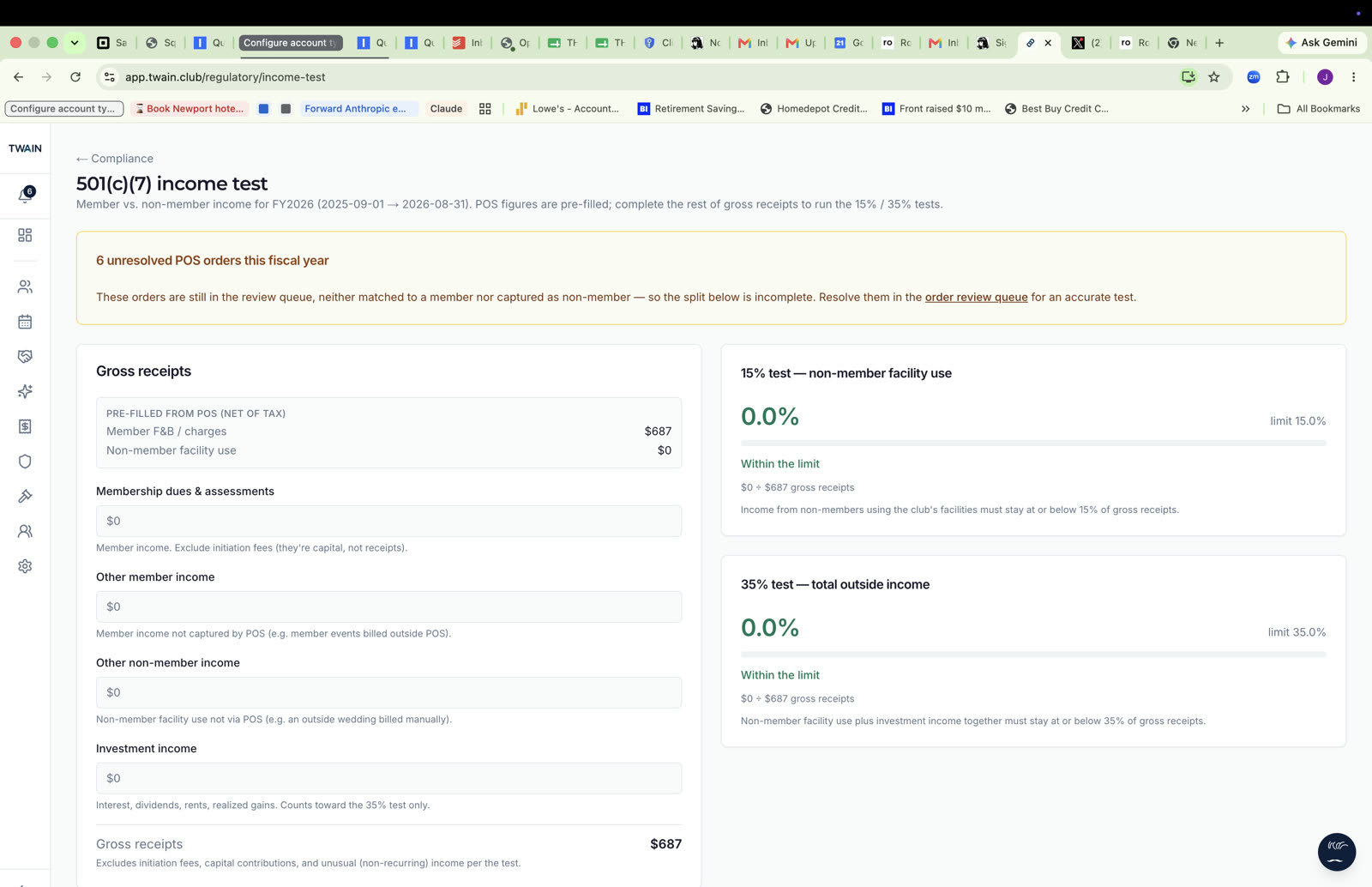Open the shield compliance icon in sidebar
Image resolution: width=1372 pixels, height=887 pixels.
pyautogui.click(x=25, y=462)
